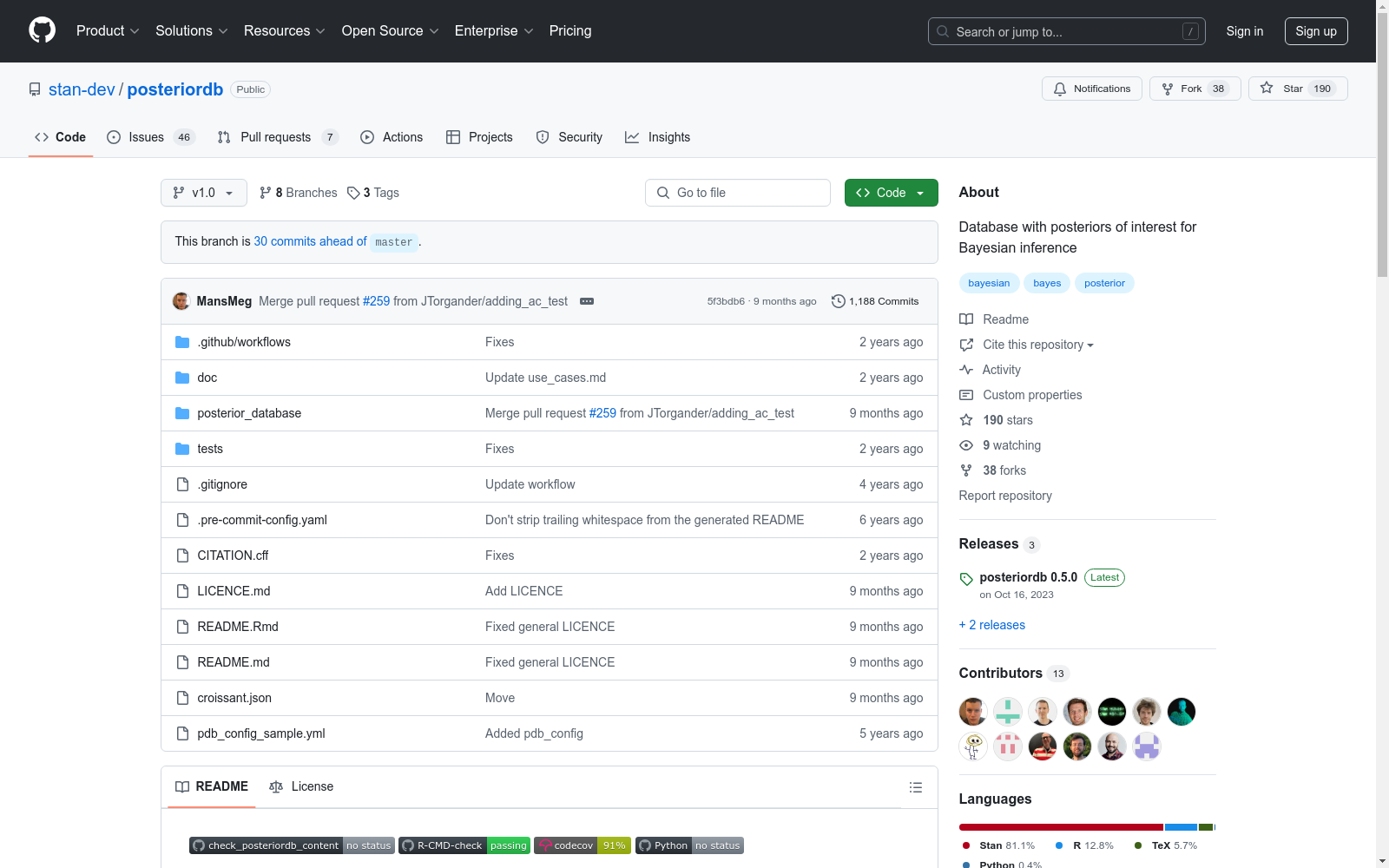Click the bayesian topic tag
Image resolution: width=1389 pixels, height=868 pixels.
coord(989,283)
